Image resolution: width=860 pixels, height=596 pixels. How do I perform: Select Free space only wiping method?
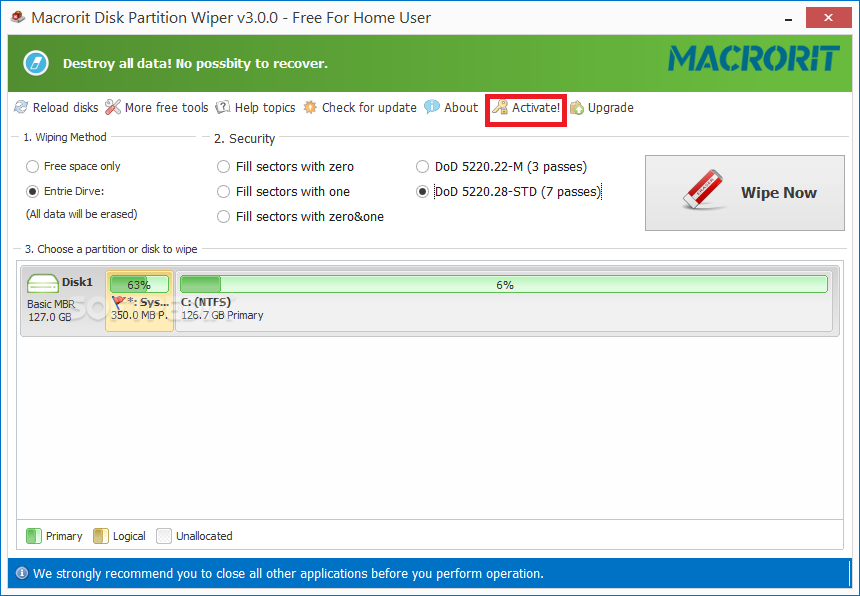tap(33, 167)
